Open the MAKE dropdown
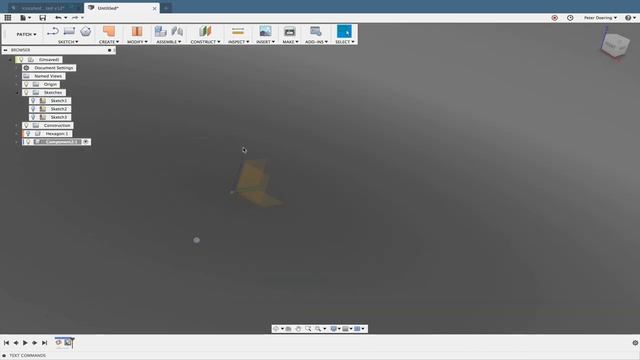Screen dimensions: 640x360 (x=290, y=42)
